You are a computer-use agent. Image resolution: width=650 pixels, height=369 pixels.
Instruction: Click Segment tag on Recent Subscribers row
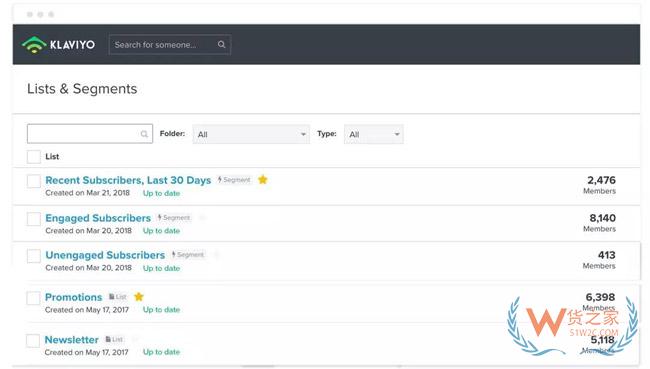point(234,180)
